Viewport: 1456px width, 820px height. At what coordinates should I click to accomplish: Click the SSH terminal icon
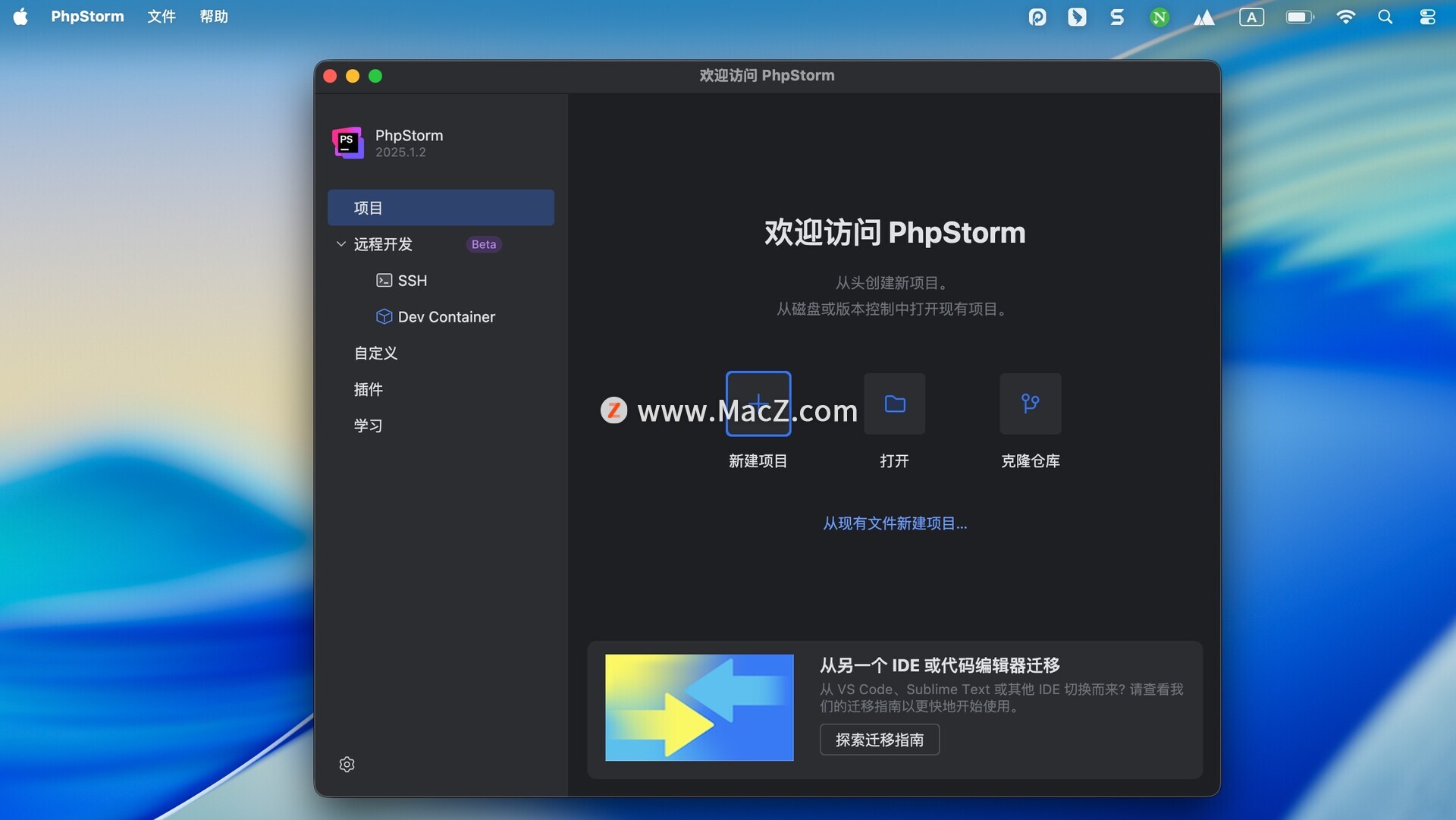384,281
